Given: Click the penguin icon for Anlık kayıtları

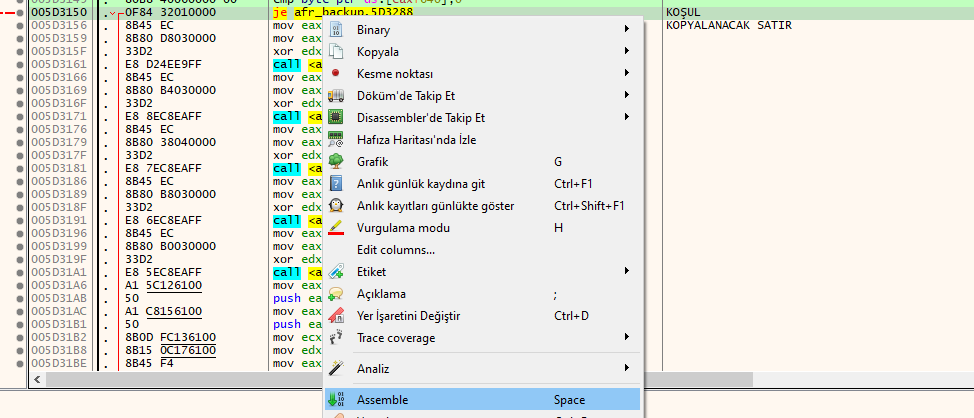Looking at the screenshot, I should [x=335, y=206].
